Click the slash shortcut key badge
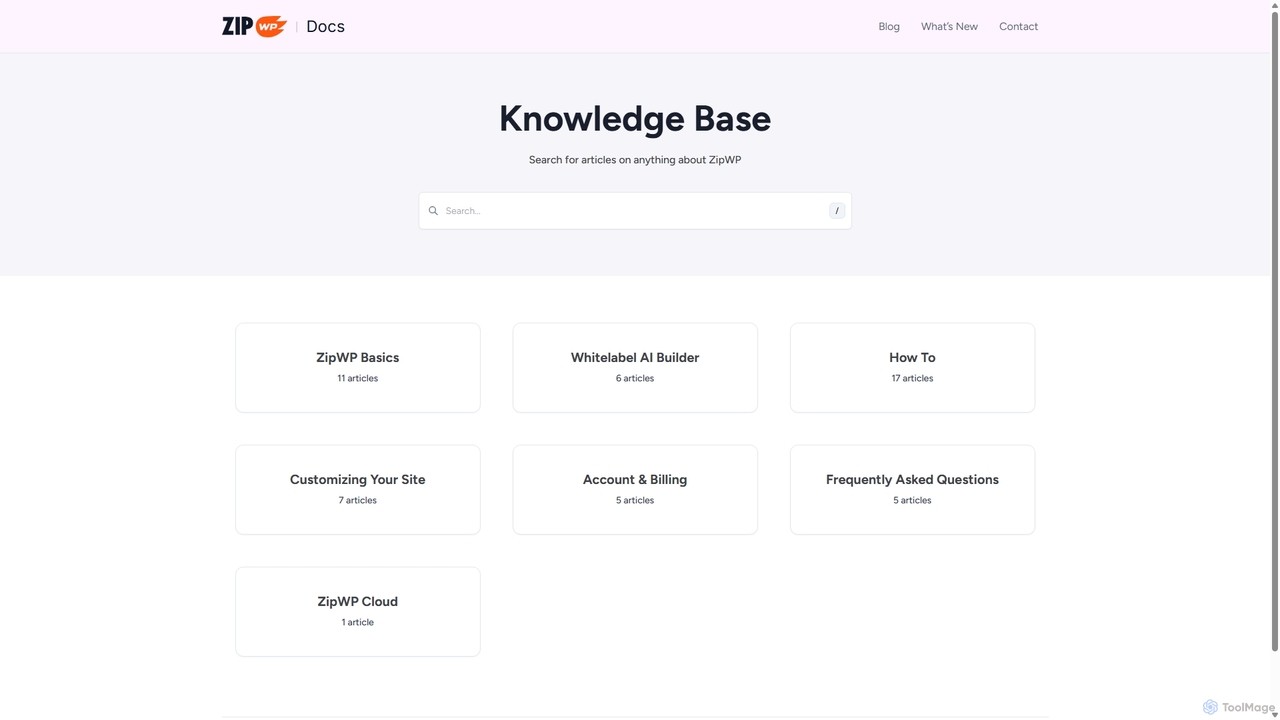The height and width of the screenshot is (720, 1280). coord(837,211)
